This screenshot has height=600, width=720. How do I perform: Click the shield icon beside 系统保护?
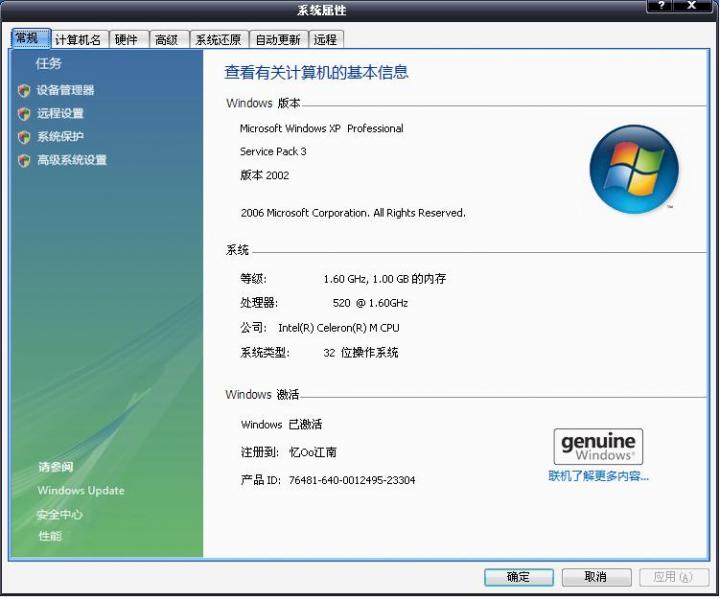tap(24, 137)
